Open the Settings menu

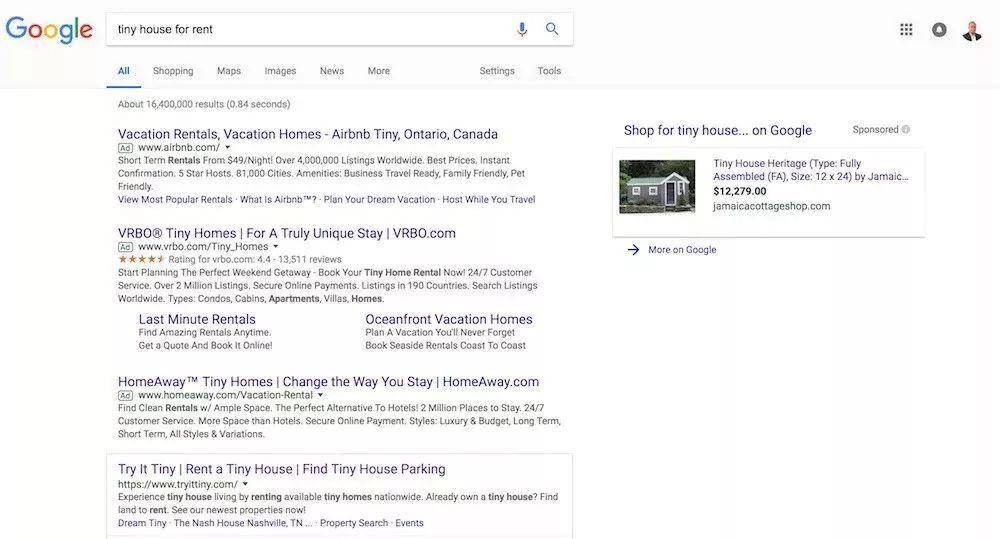(496, 71)
